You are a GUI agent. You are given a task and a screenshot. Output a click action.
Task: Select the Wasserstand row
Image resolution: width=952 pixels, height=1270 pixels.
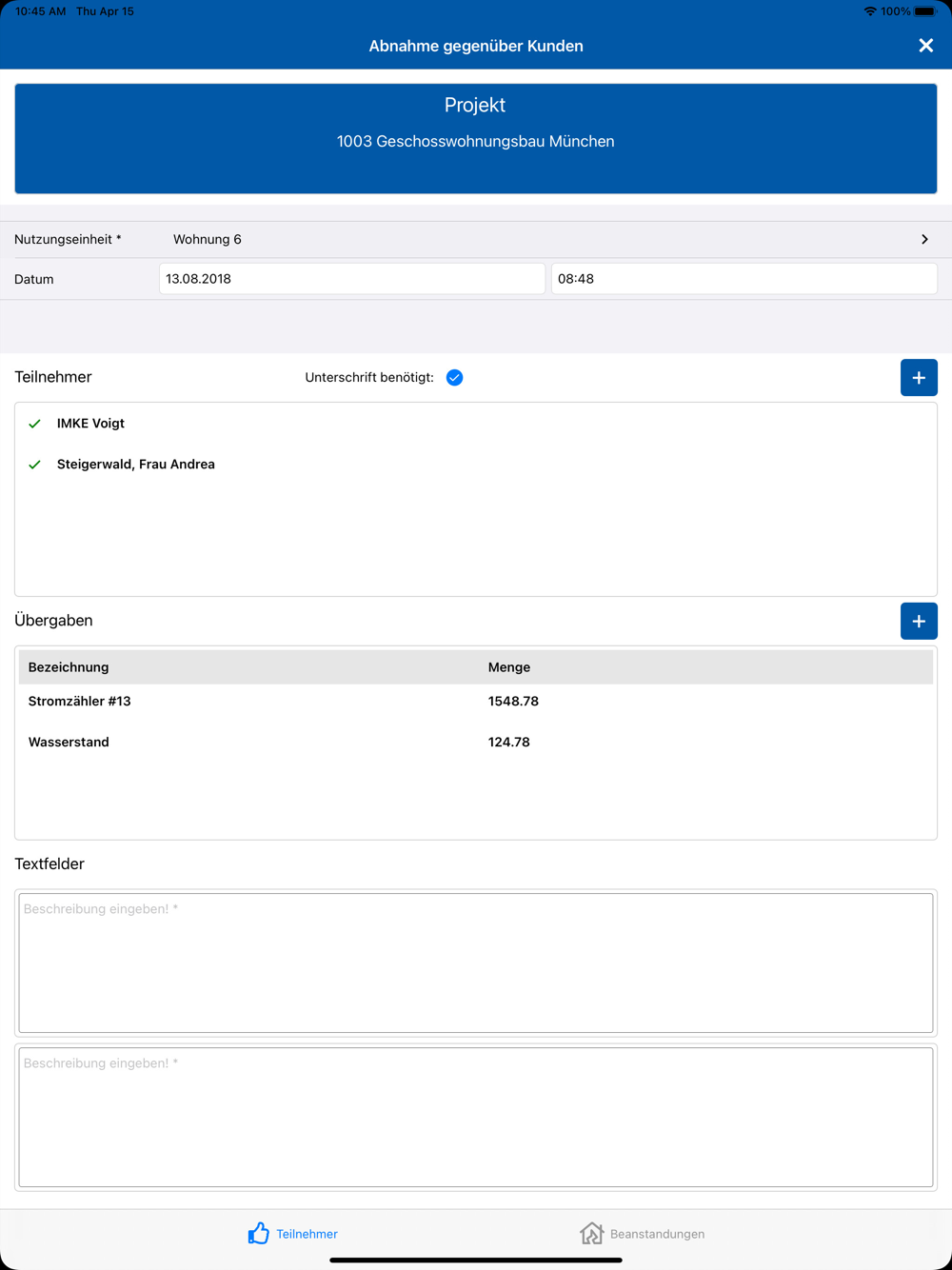476,743
